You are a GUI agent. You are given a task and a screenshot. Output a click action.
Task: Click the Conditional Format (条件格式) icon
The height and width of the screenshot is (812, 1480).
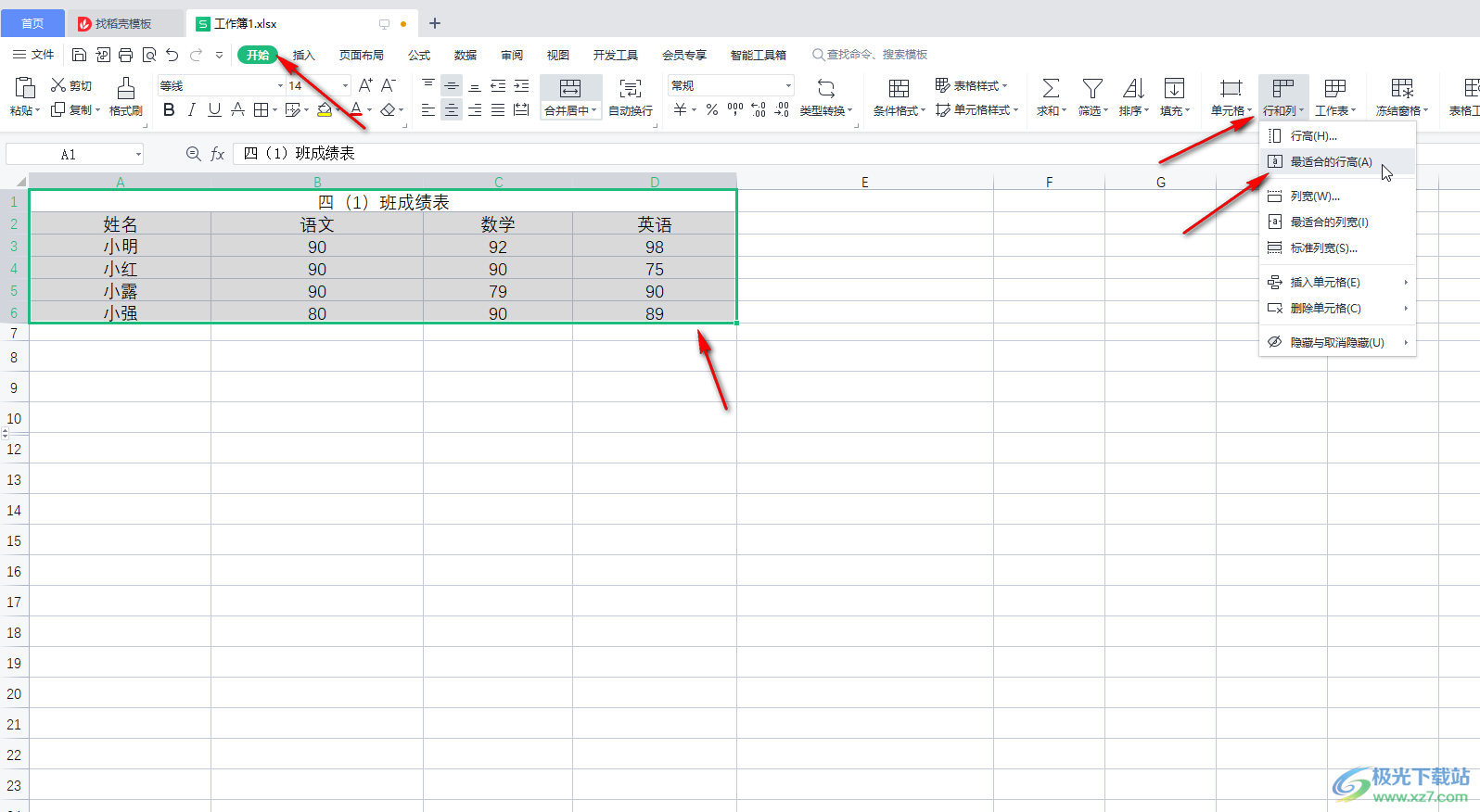(x=899, y=88)
